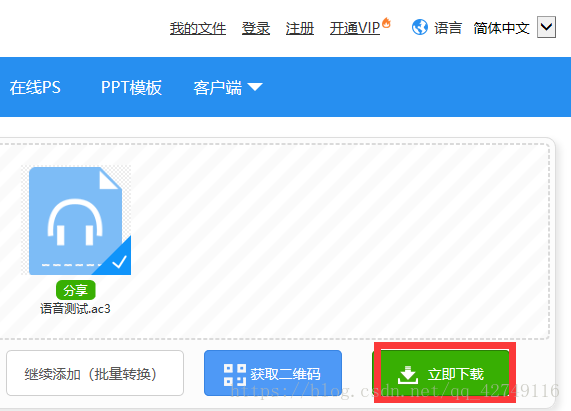Expand the 客户端 dropdown menu
This screenshot has height=411, width=571.
[228, 87]
